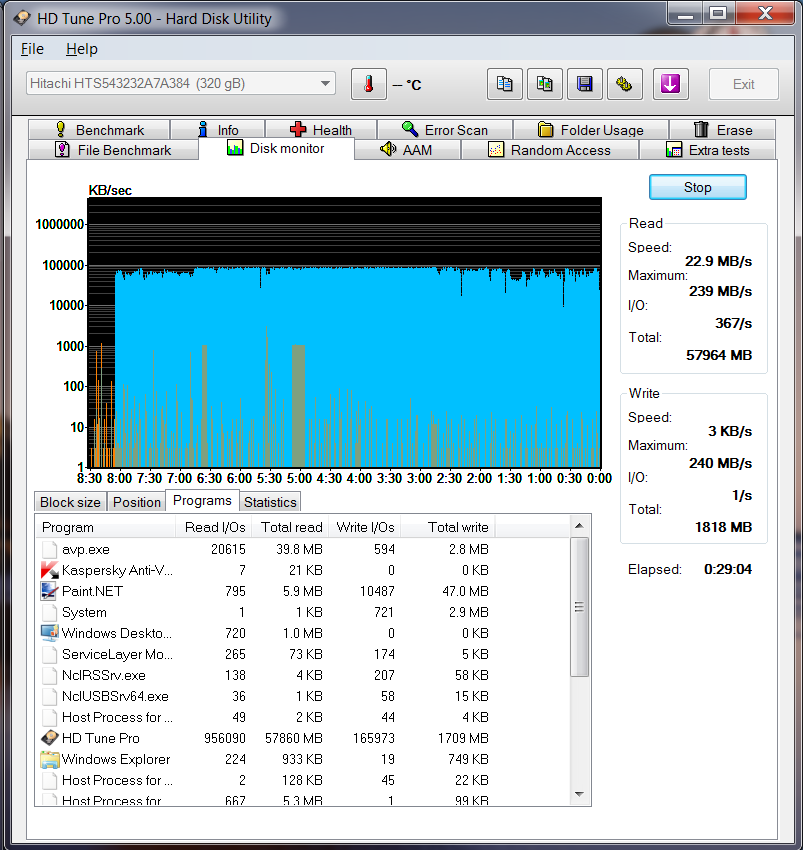This screenshot has height=850, width=803.
Task: Open the Statistics sub-tab
Action: (x=270, y=502)
